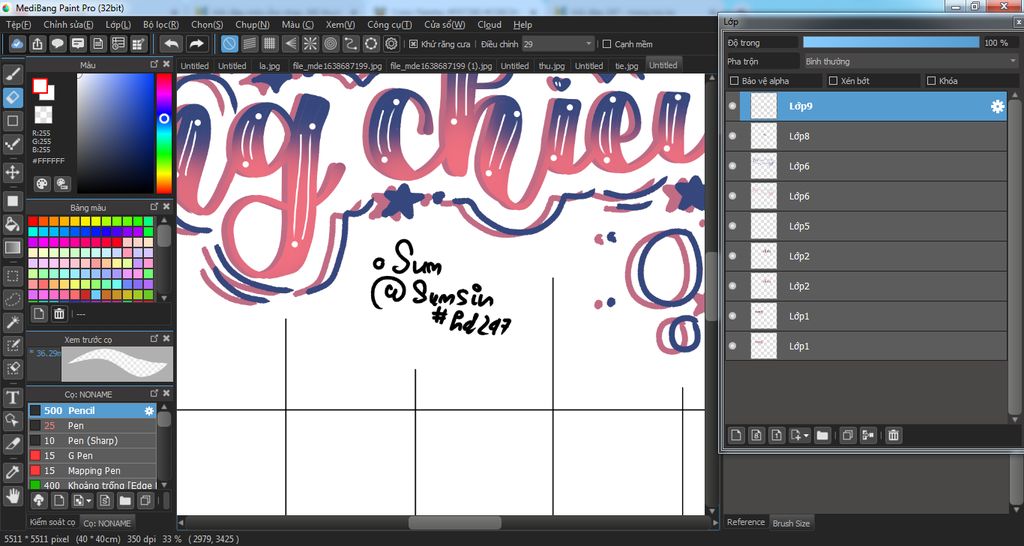Image resolution: width=1024 pixels, height=546 pixels.
Task: Open the add layer dropdown arrow
Action: pos(807,436)
